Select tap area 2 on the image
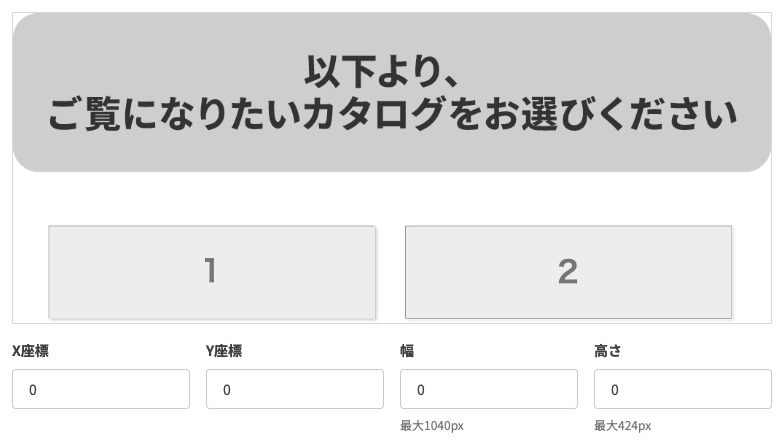Viewport: 784px width, 448px height. [568, 272]
